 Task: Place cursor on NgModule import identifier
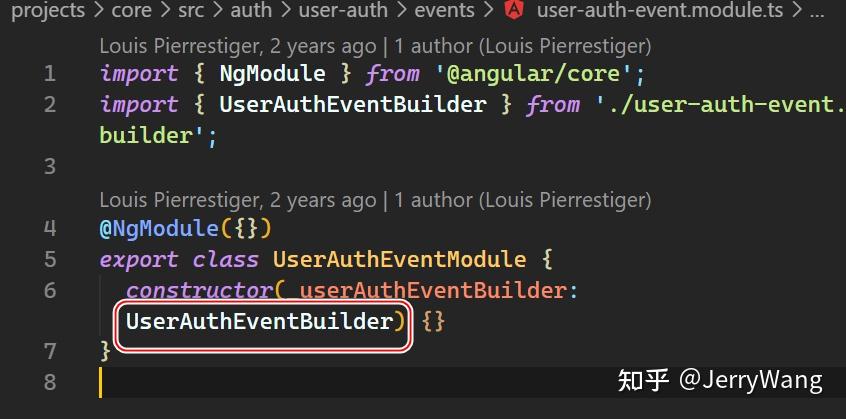click(x=272, y=74)
